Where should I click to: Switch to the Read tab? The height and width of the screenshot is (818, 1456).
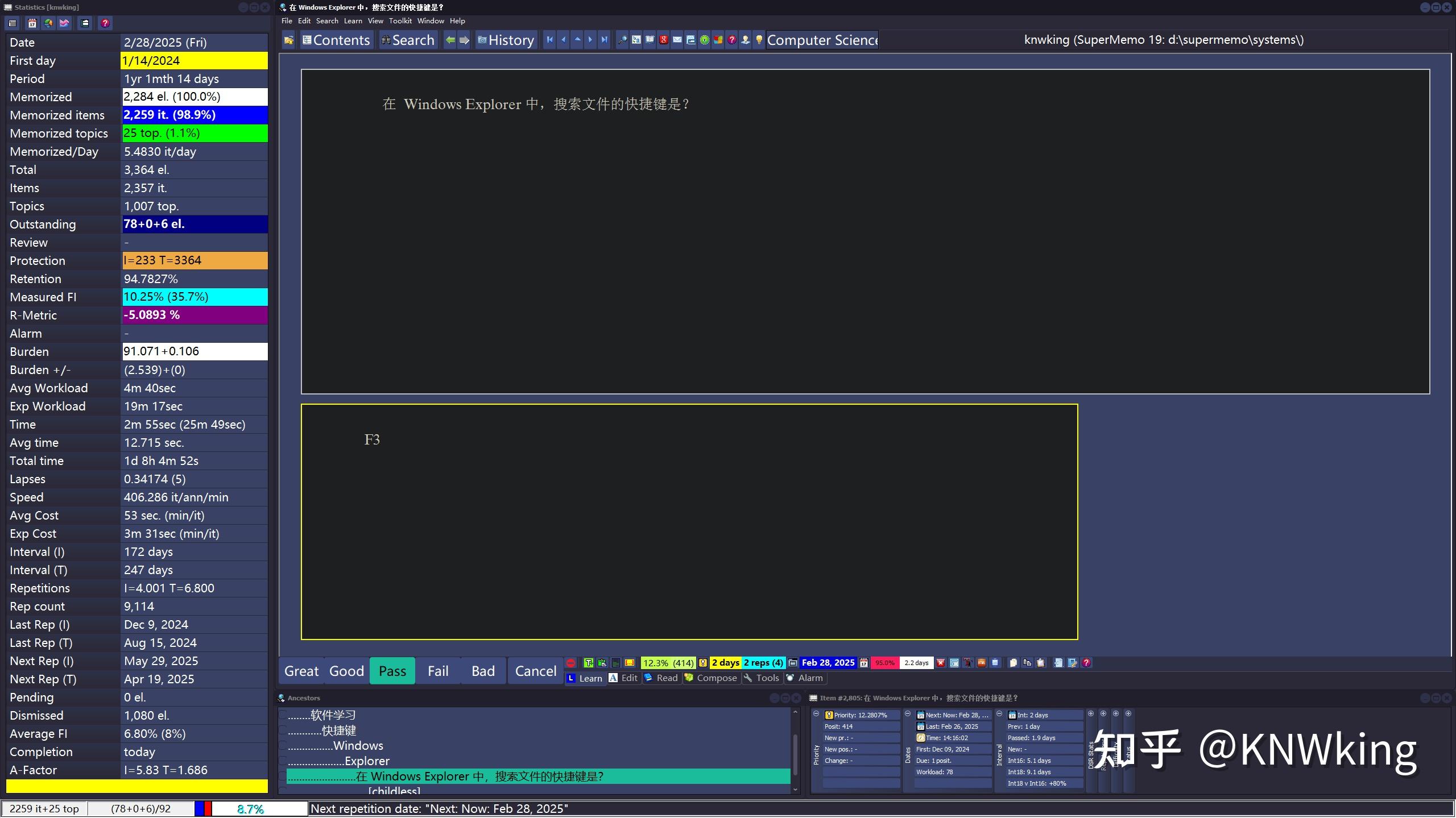click(661, 678)
